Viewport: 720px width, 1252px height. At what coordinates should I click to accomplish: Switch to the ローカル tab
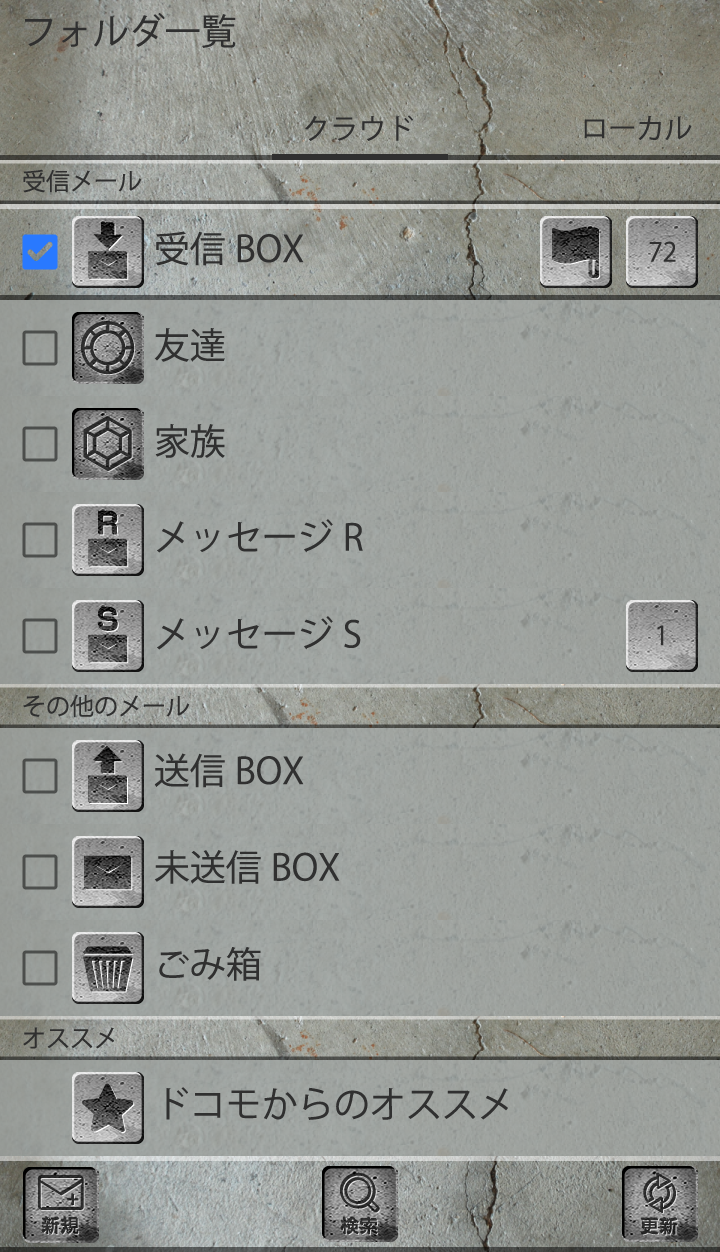point(636,129)
